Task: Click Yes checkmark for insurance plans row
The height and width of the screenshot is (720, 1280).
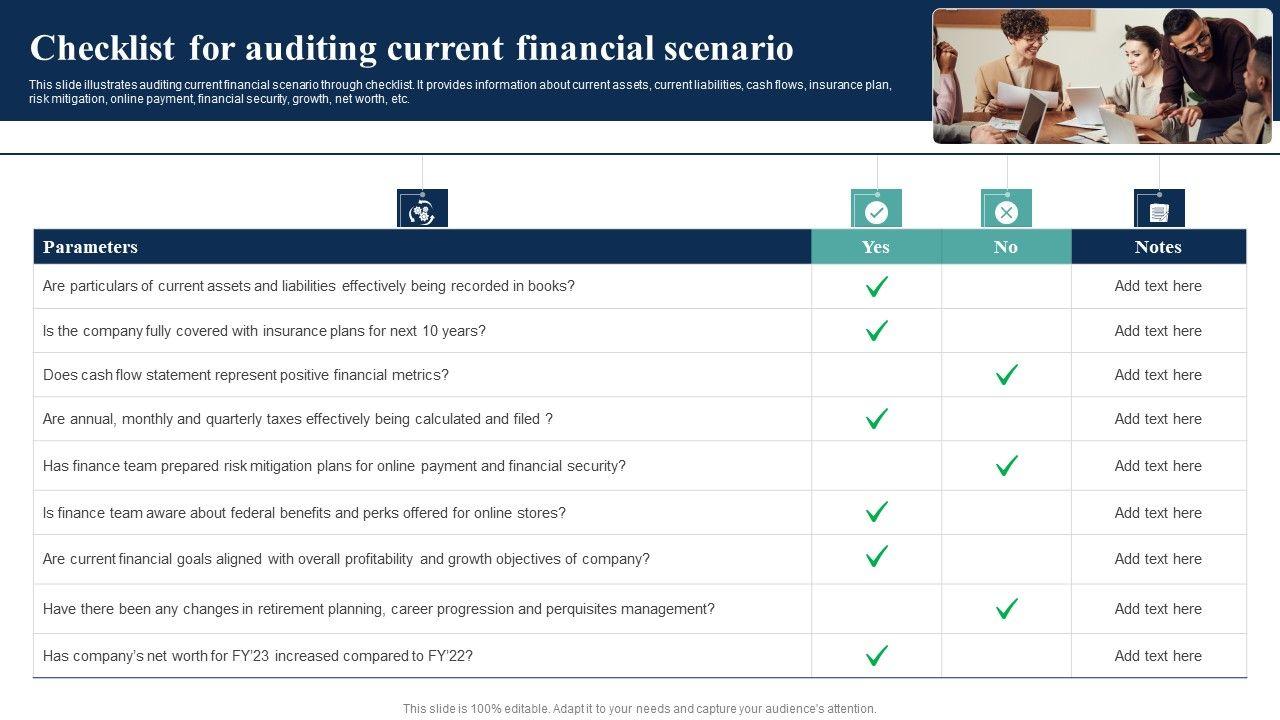Action: click(877, 331)
